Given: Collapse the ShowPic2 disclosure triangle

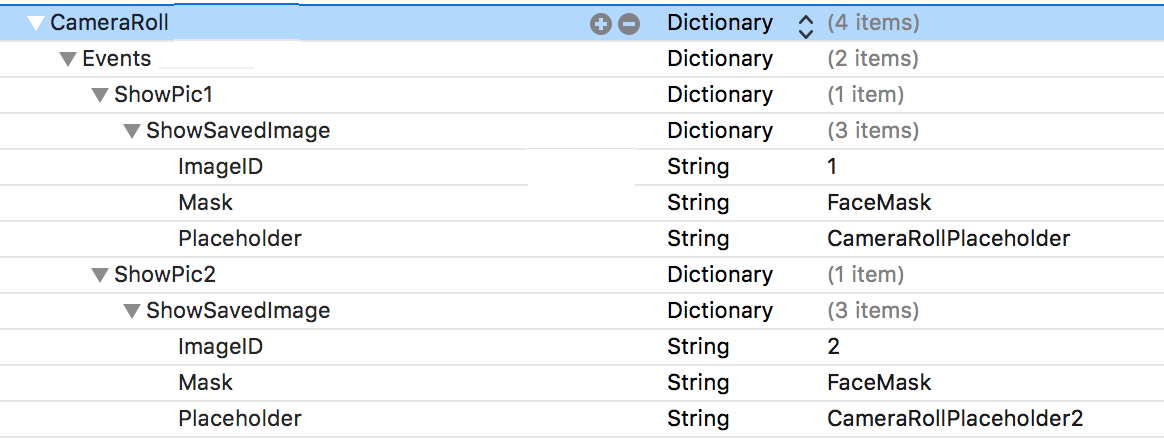Looking at the screenshot, I should (x=100, y=275).
